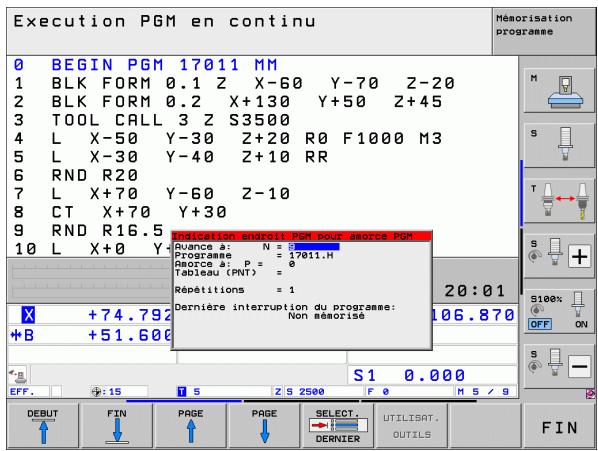The width and height of the screenshot is (598, 451).
Task: Click the UTILISAT. OUTILS softkey
Action: (x=412, y=426)
